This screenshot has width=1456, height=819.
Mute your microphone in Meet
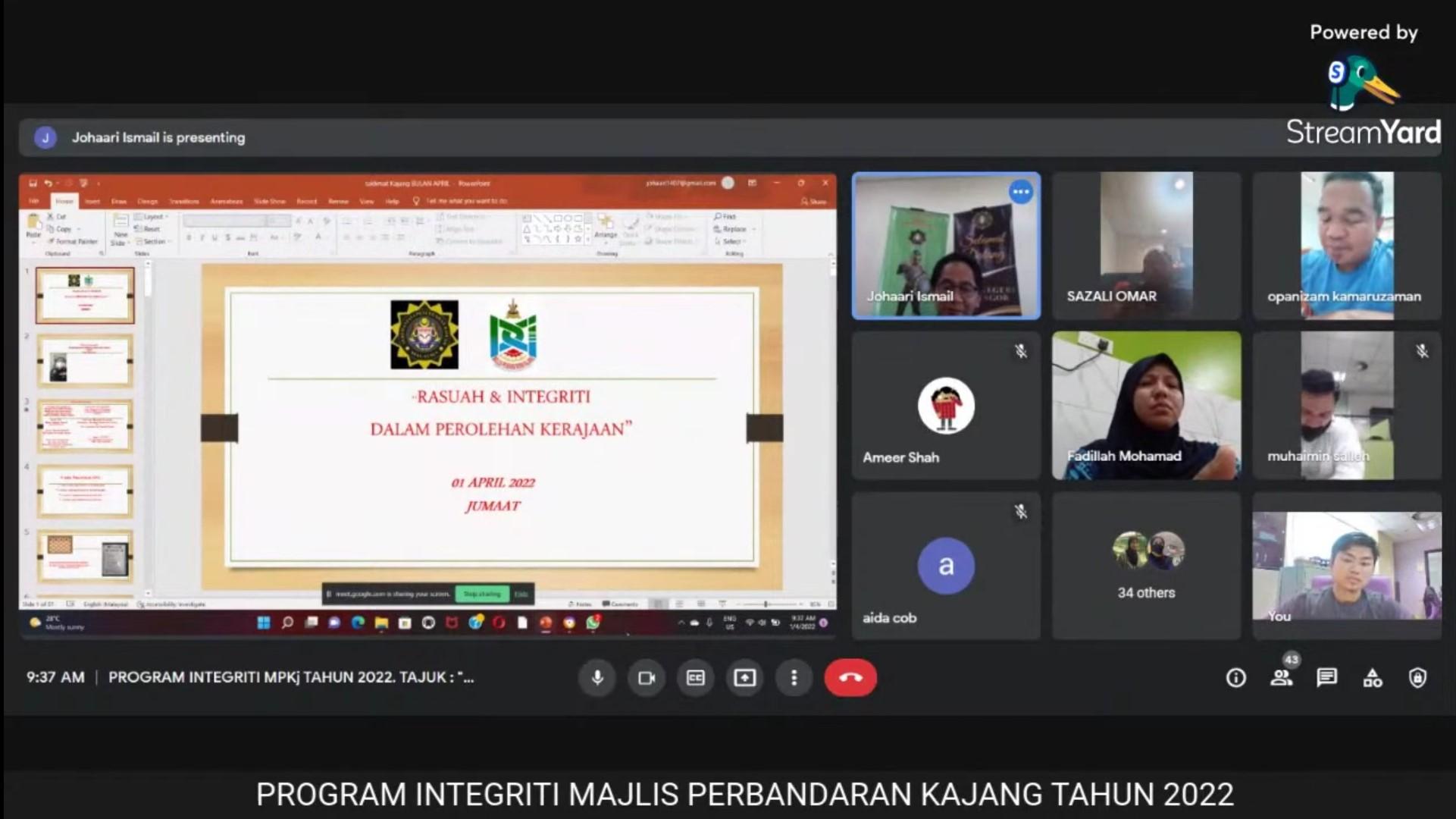(x=597, y=677)
